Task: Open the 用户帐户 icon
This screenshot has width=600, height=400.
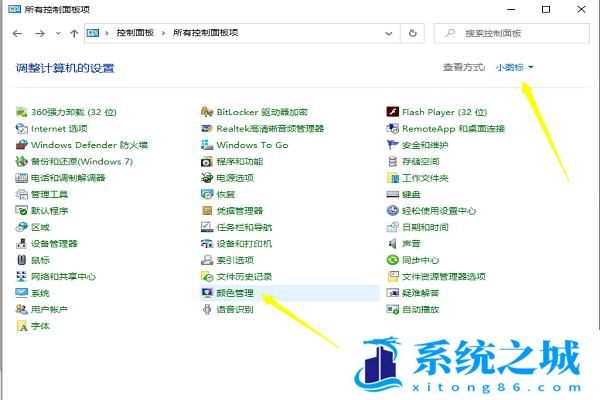Action: coord(21,309)
